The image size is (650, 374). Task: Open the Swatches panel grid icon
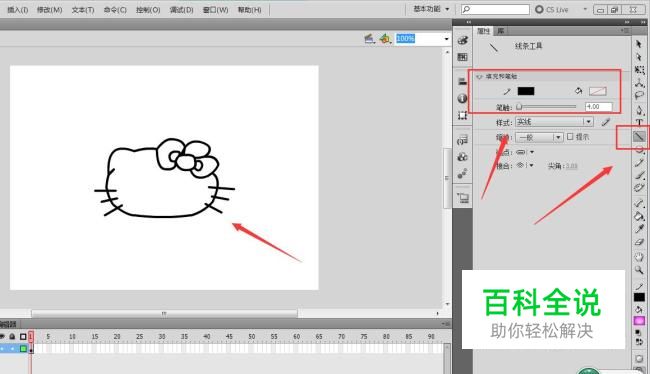[x=463, y=57]
